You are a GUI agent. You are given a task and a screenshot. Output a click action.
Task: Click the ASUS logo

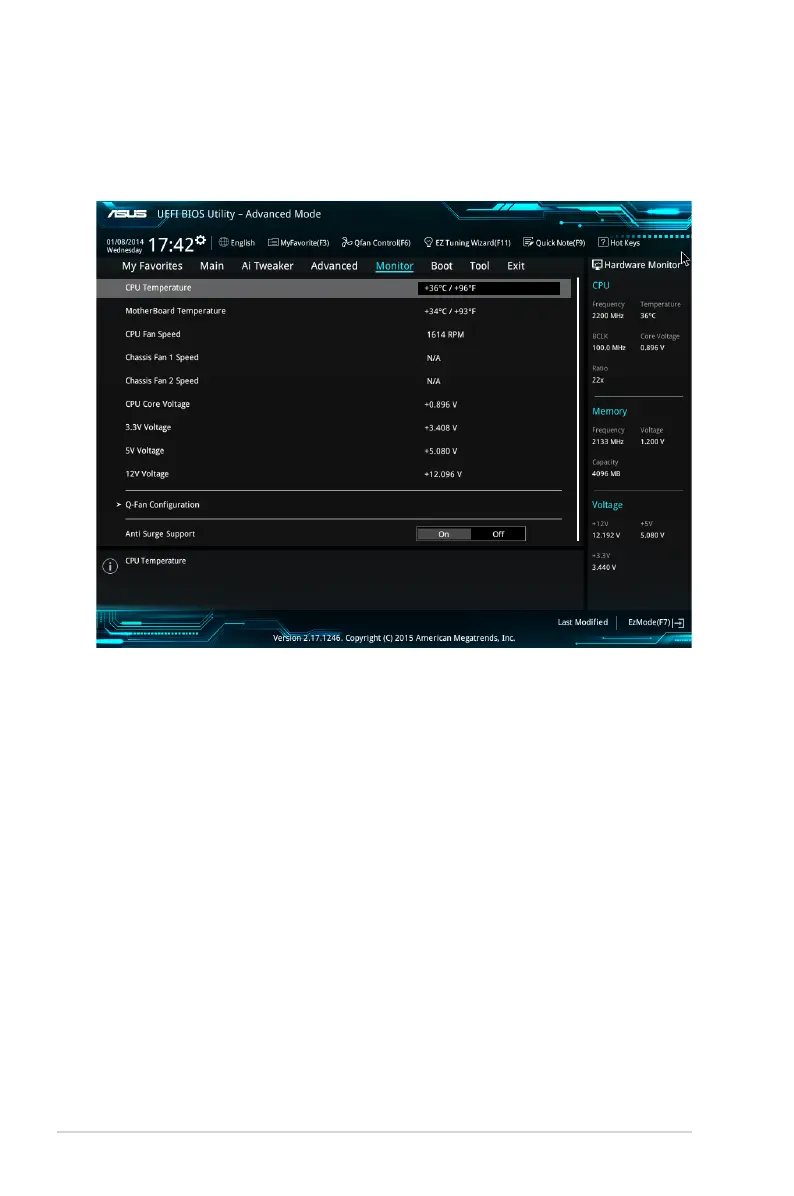127,214
